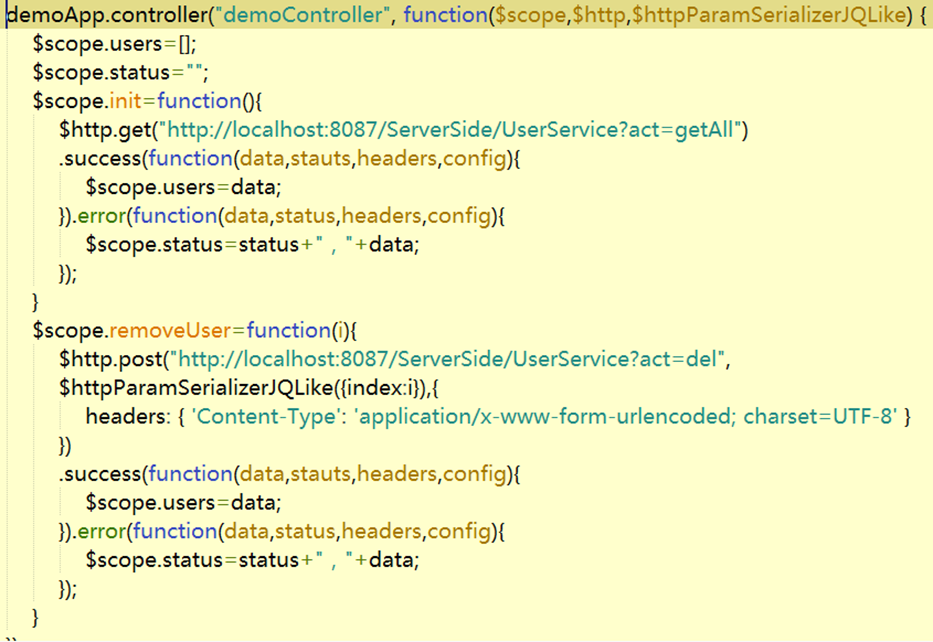Click the {index:i} object argument
This screenshot has height=642, width=933.
click(379, 388)
